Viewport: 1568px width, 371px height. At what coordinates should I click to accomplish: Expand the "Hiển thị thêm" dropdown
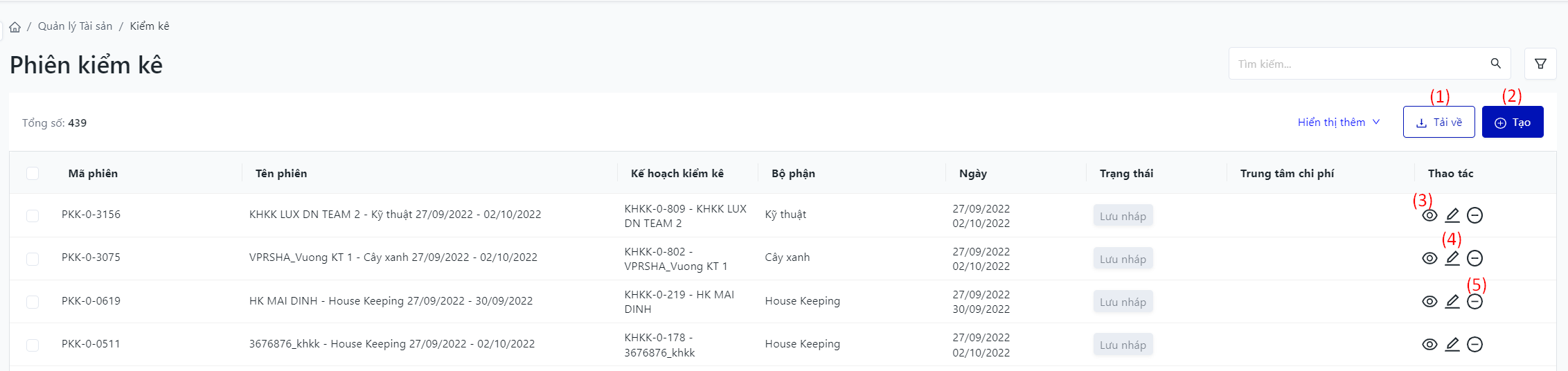pos(1338,123)
